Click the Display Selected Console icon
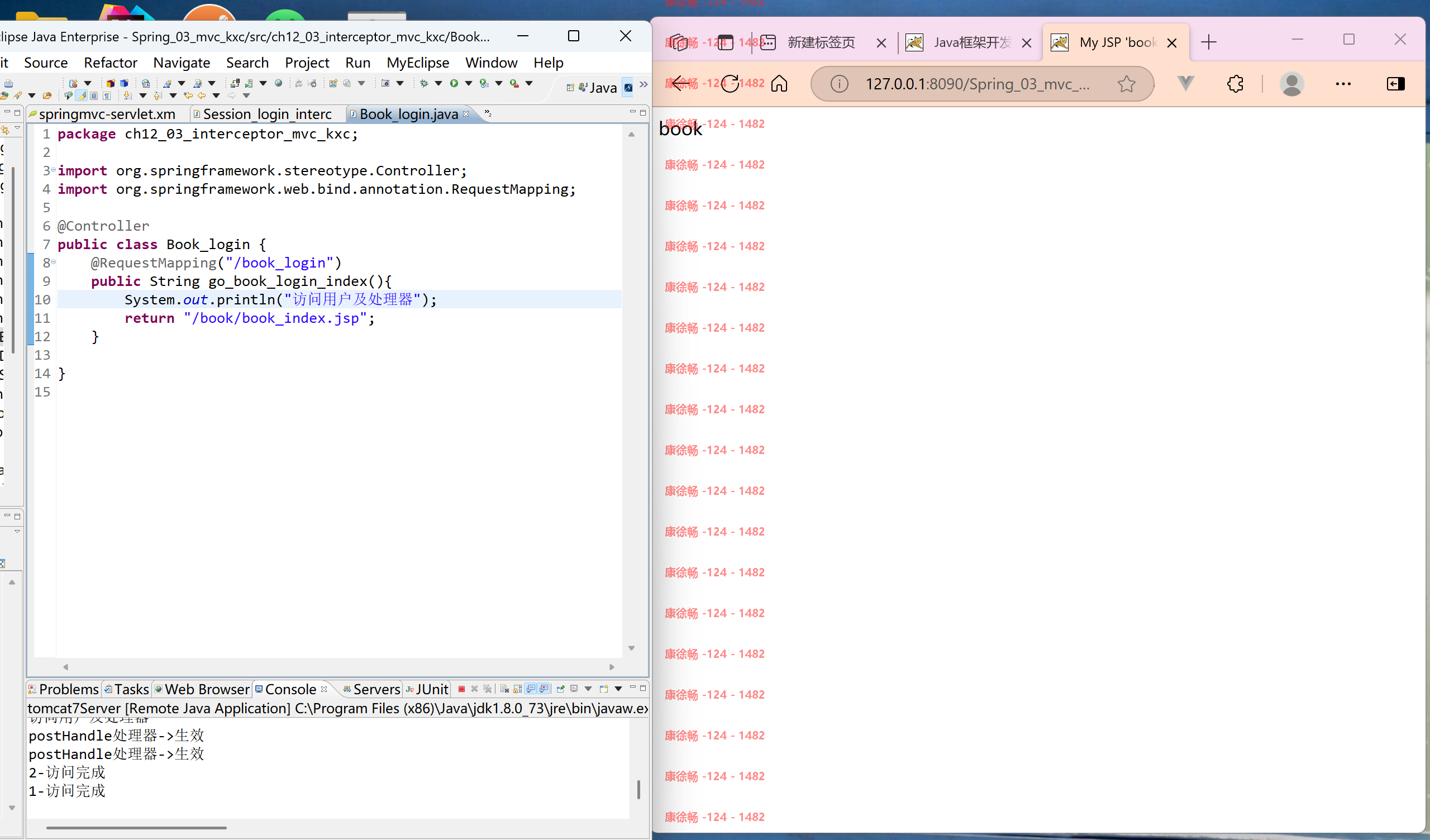This screenshot has width=1430, height=840. (574, 689)
